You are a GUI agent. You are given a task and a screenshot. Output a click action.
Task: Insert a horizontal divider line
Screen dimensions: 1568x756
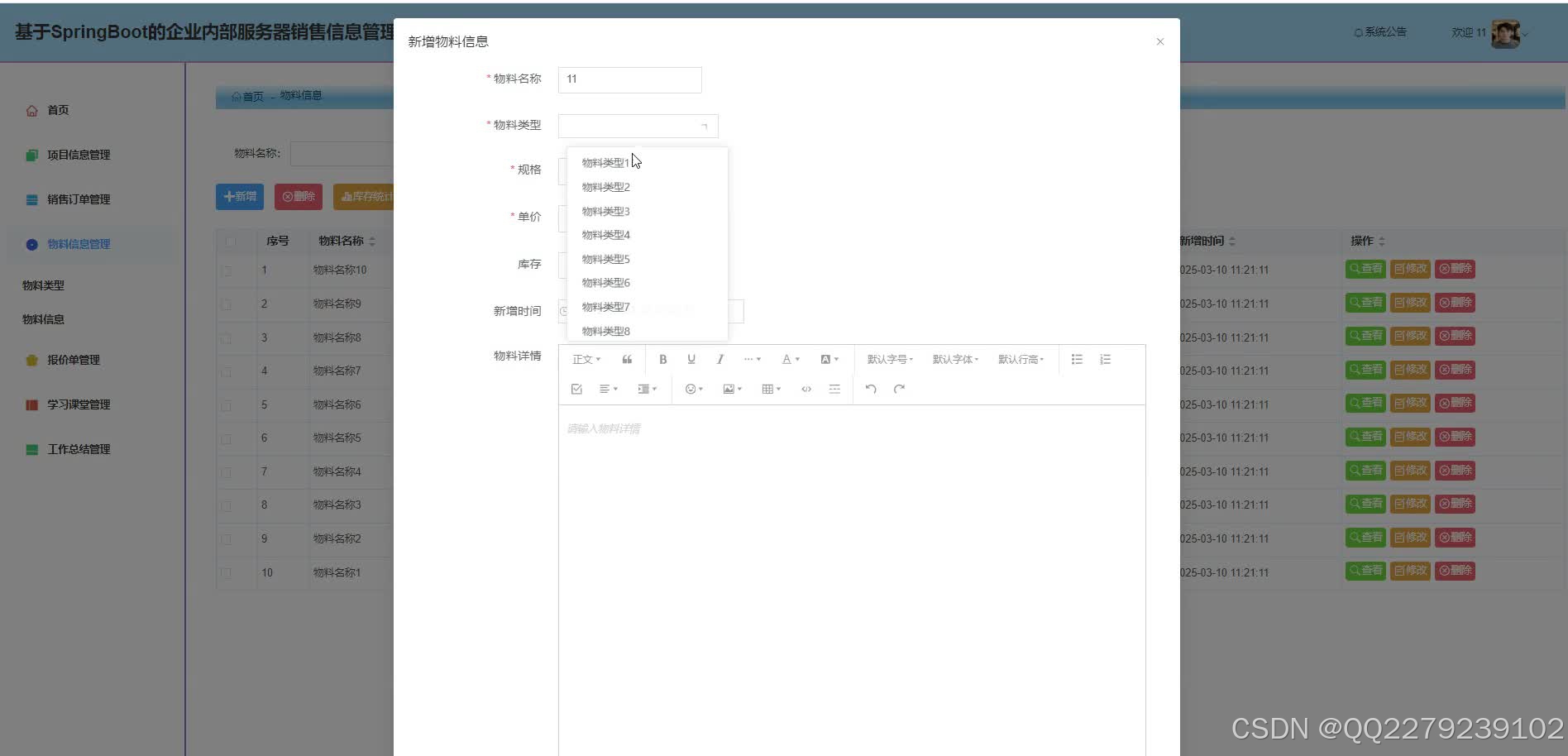834,389
